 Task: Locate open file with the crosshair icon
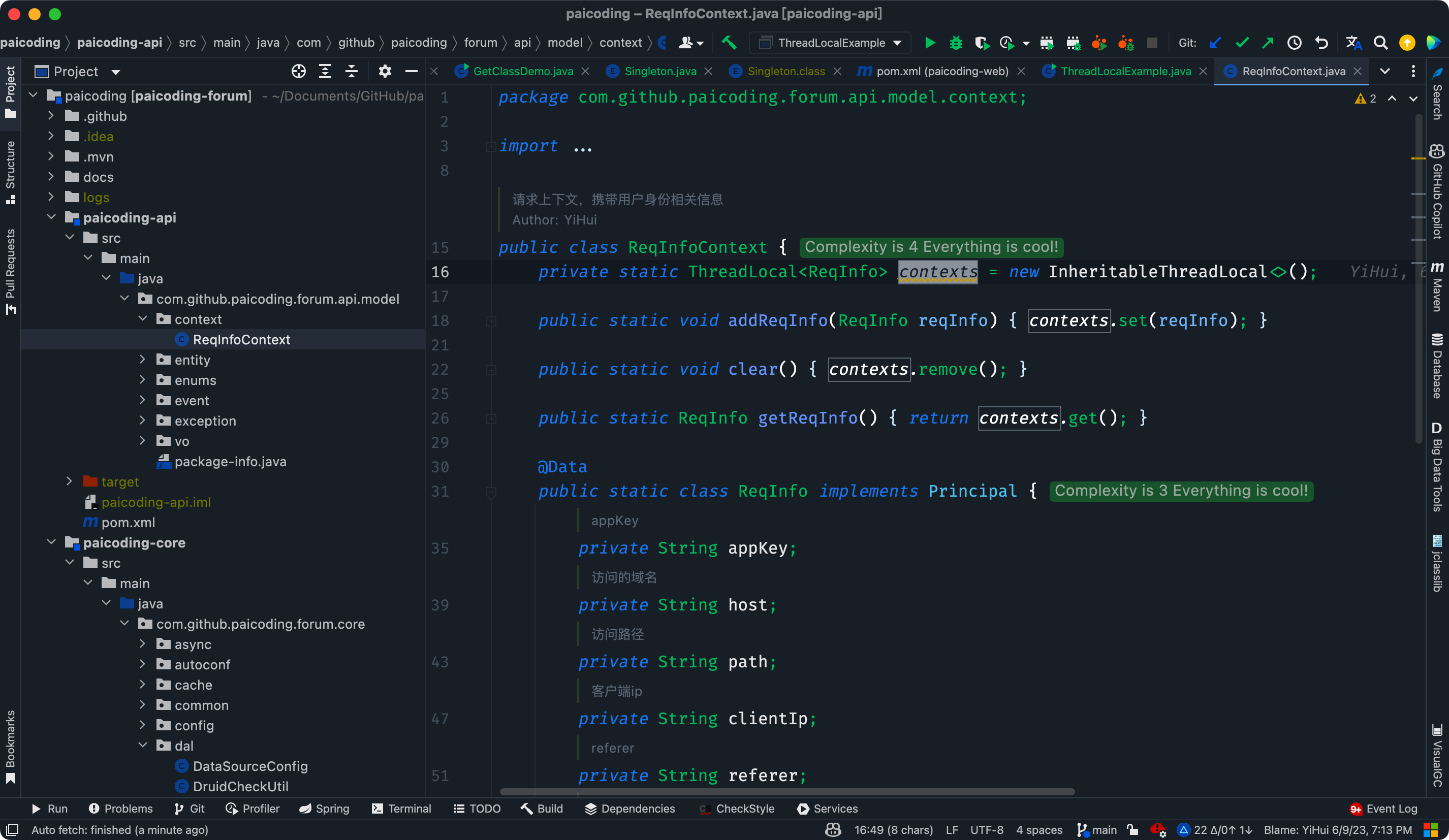pos(298,71)
